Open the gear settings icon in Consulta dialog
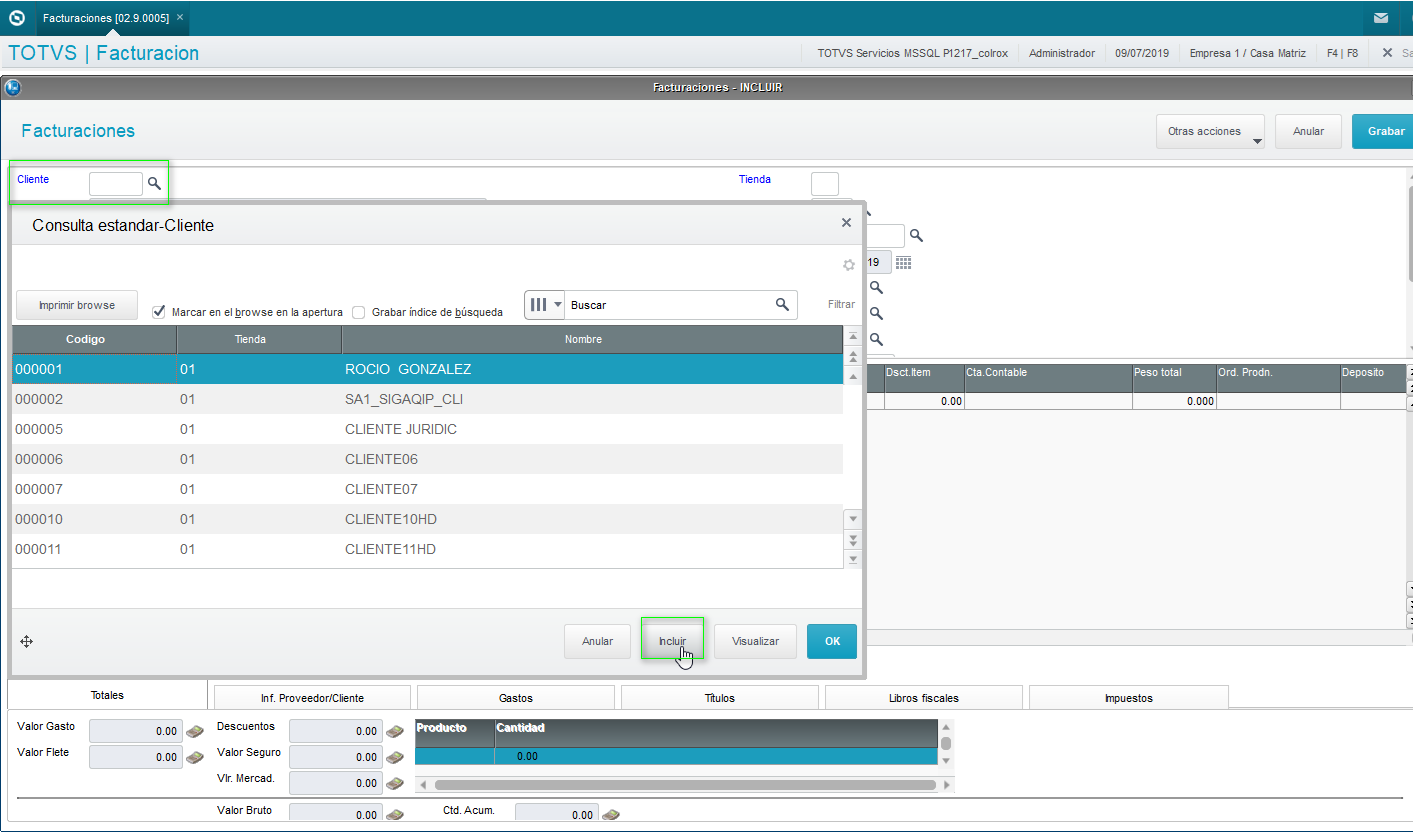The height and width of the screenshot is (833, 1413). [849, 265]
